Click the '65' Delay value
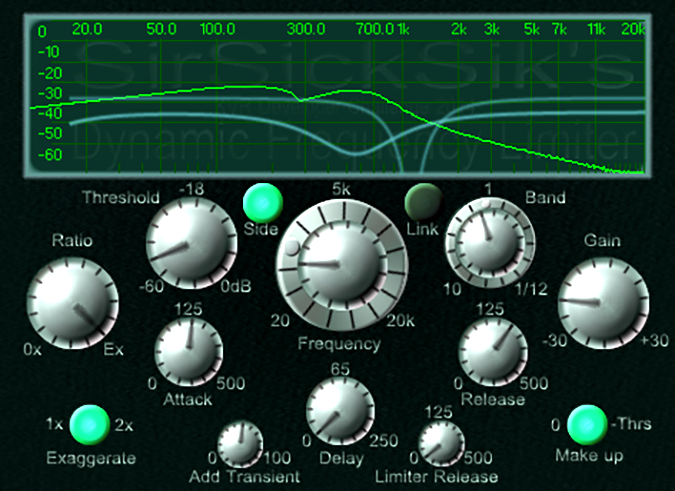 (x=340, y=369)
